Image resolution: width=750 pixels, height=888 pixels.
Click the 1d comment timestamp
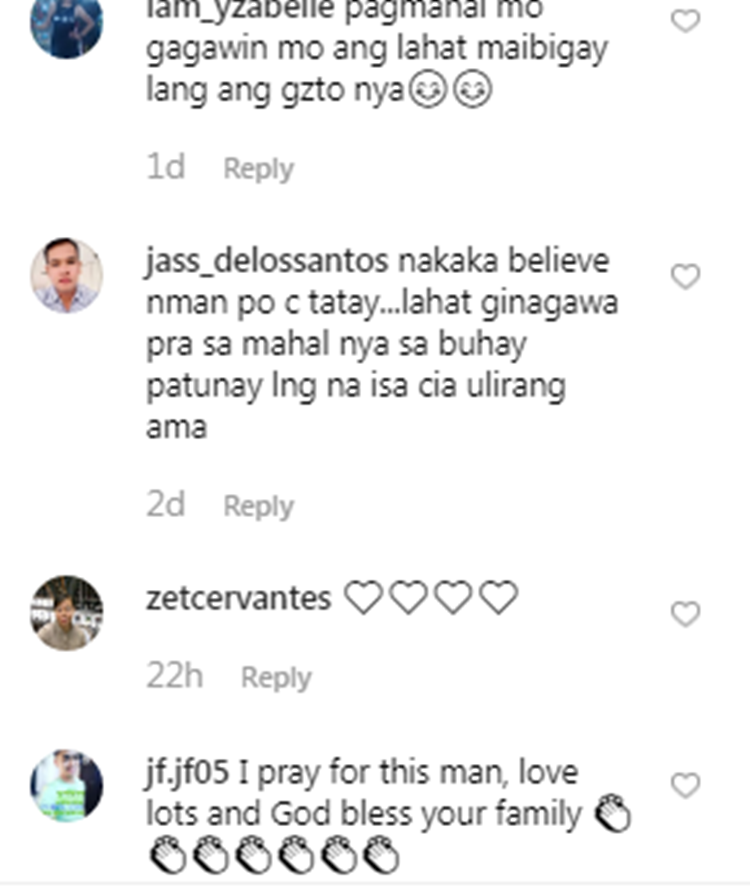tap(165, 167)
